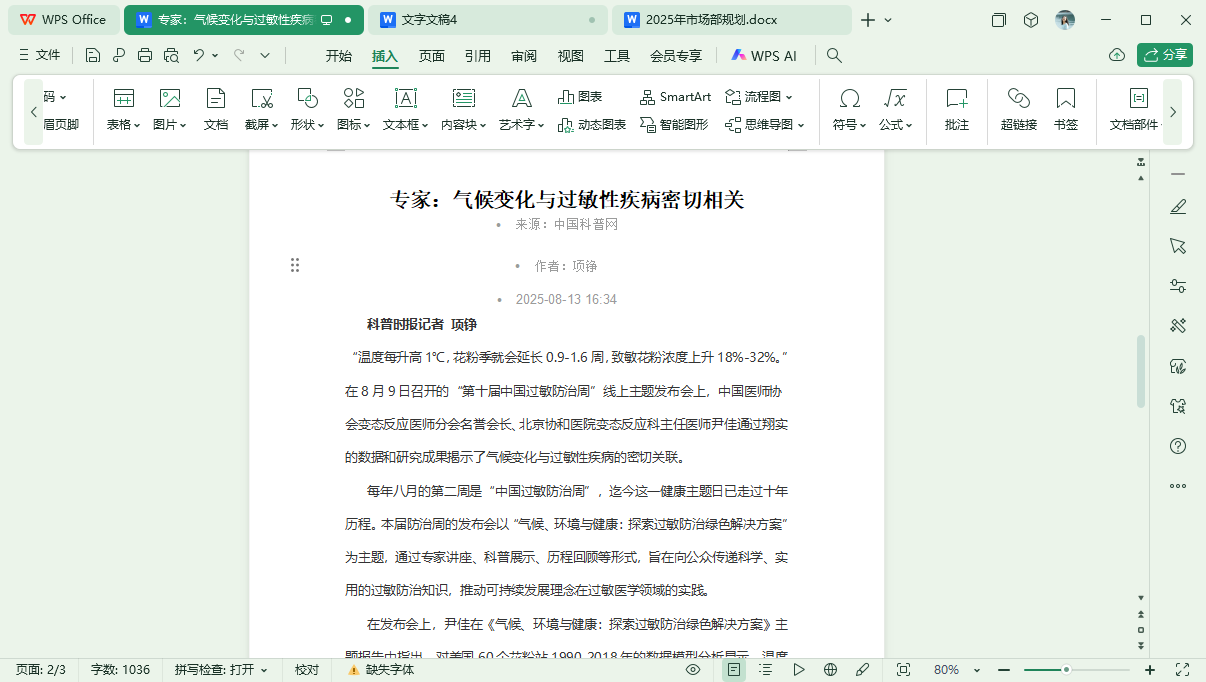The height and width of the screenshot is (682, 1206).
Task: Switch to the 审阅 ribbon tab
Action: (523, 56)
